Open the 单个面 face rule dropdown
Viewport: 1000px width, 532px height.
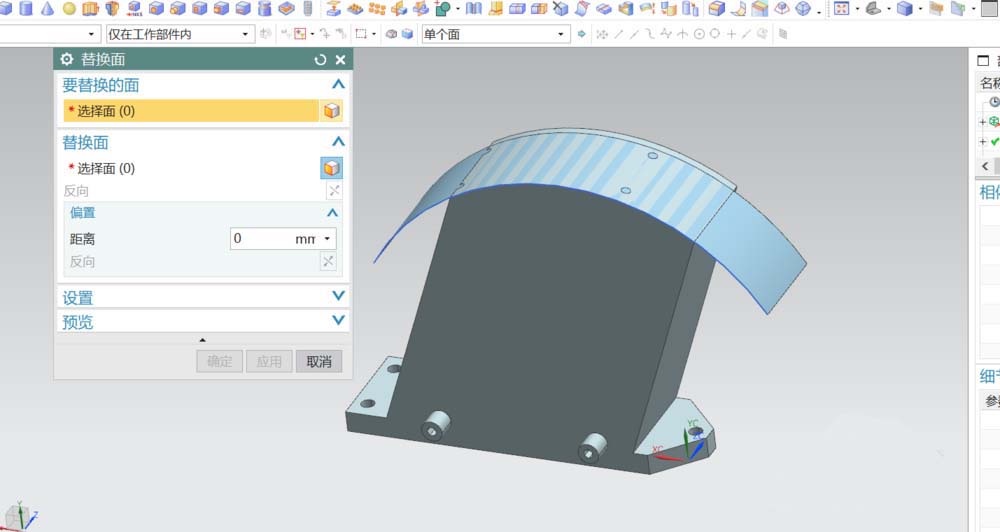(x=496, y=34)
